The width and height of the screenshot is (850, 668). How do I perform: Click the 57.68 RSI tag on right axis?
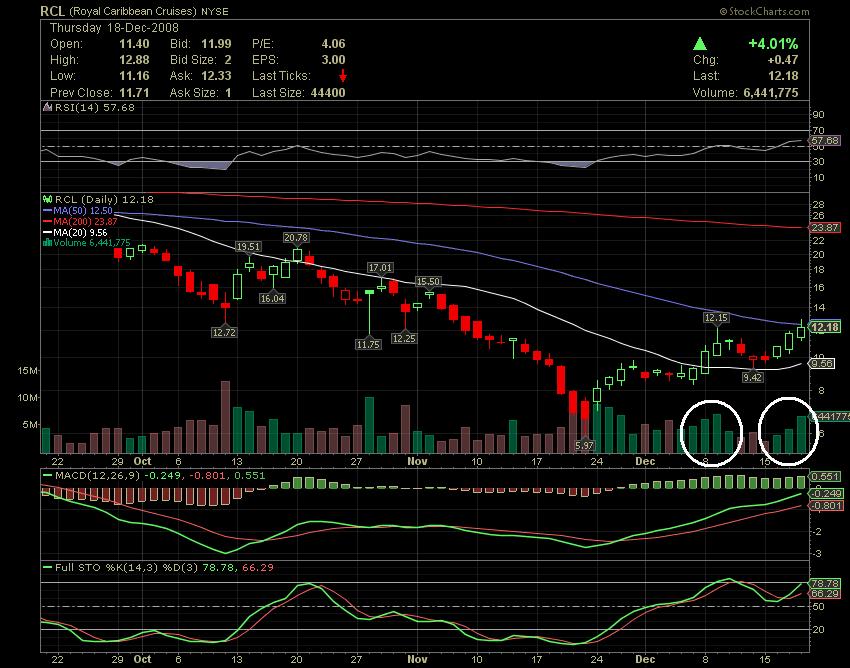coord(825,140)
